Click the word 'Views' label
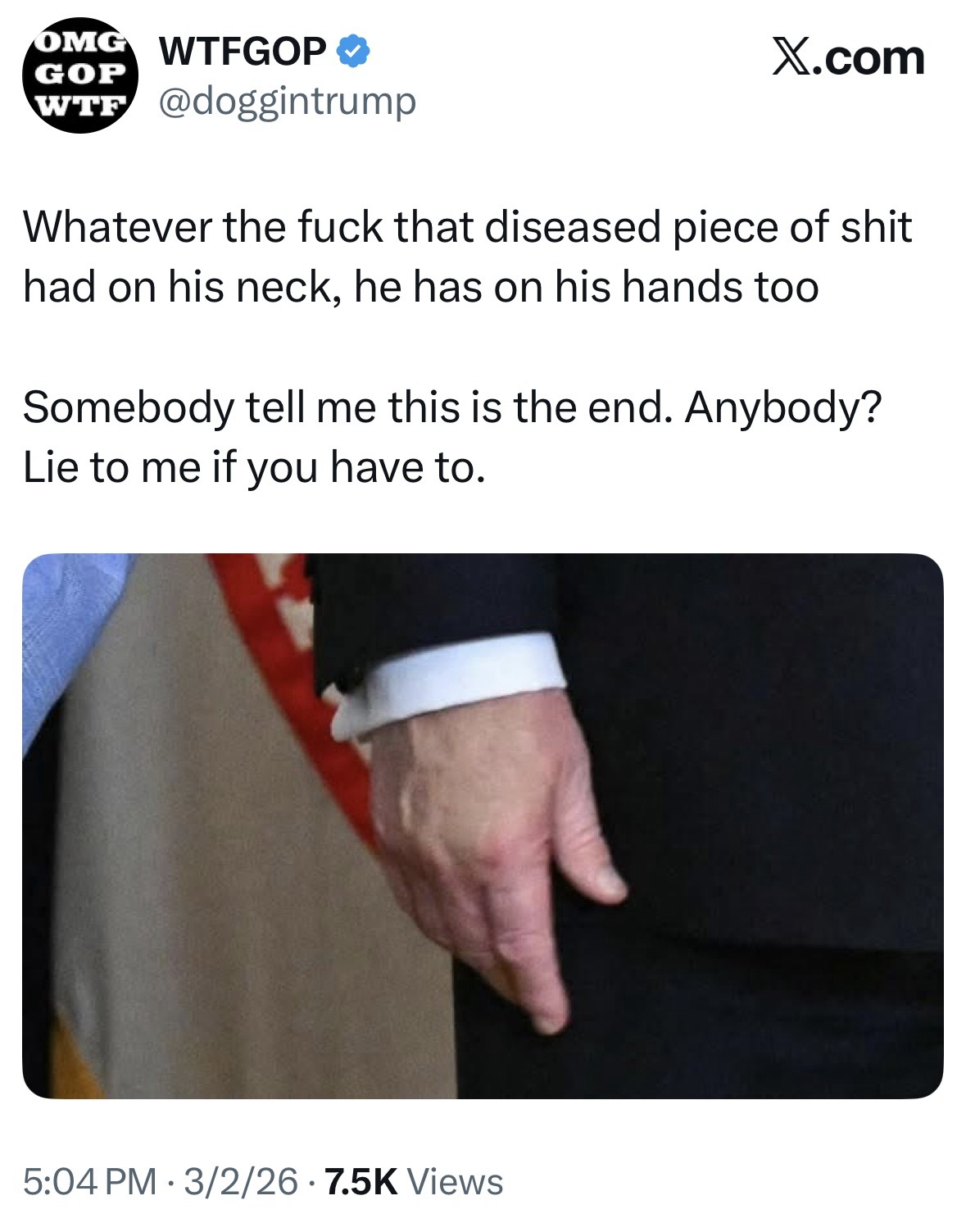The width and height of the screenshot is (966, 1232). pyautogui.click(x=455, y=1181)
